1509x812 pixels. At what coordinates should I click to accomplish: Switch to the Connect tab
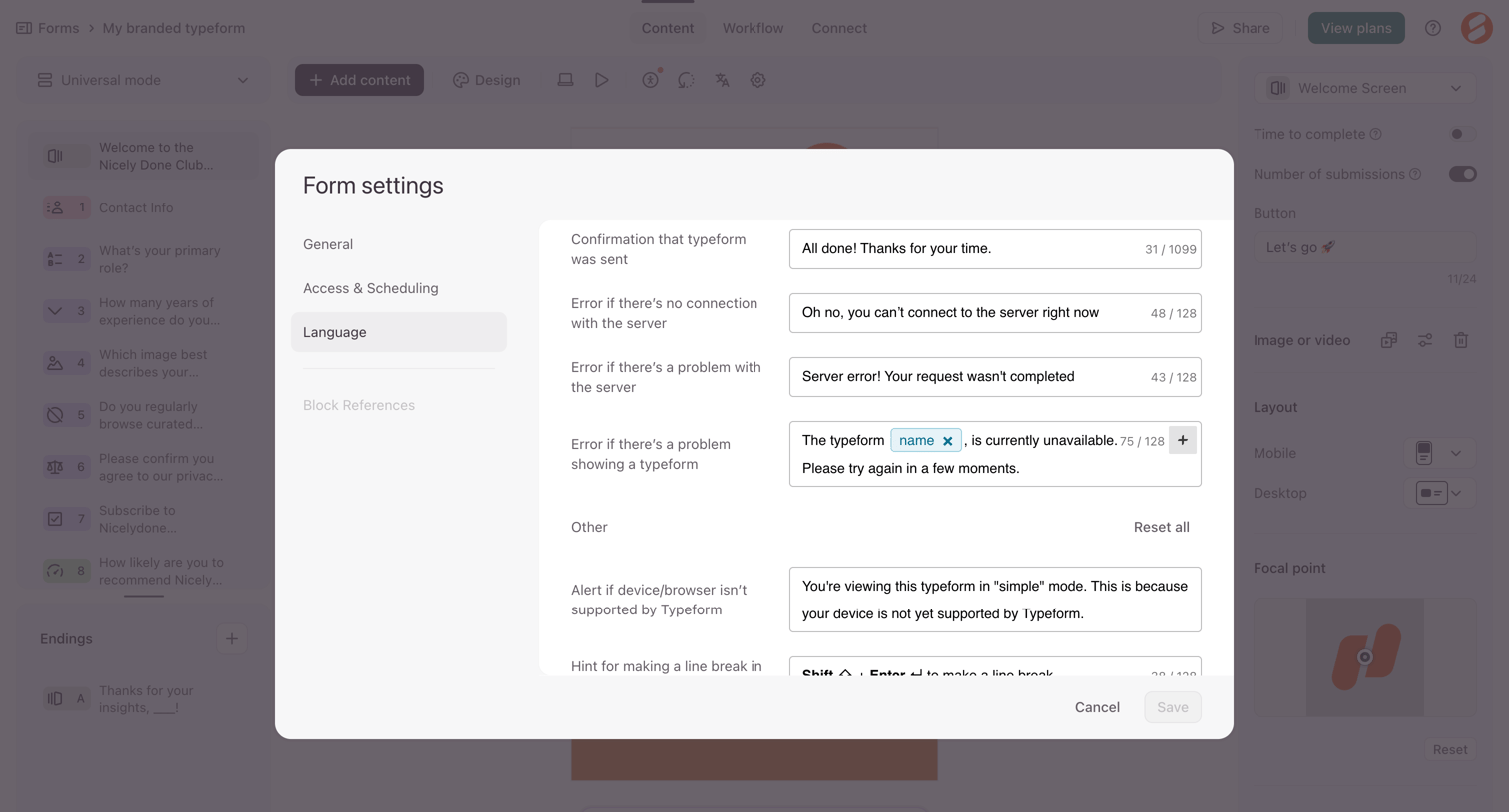[839, 28]
